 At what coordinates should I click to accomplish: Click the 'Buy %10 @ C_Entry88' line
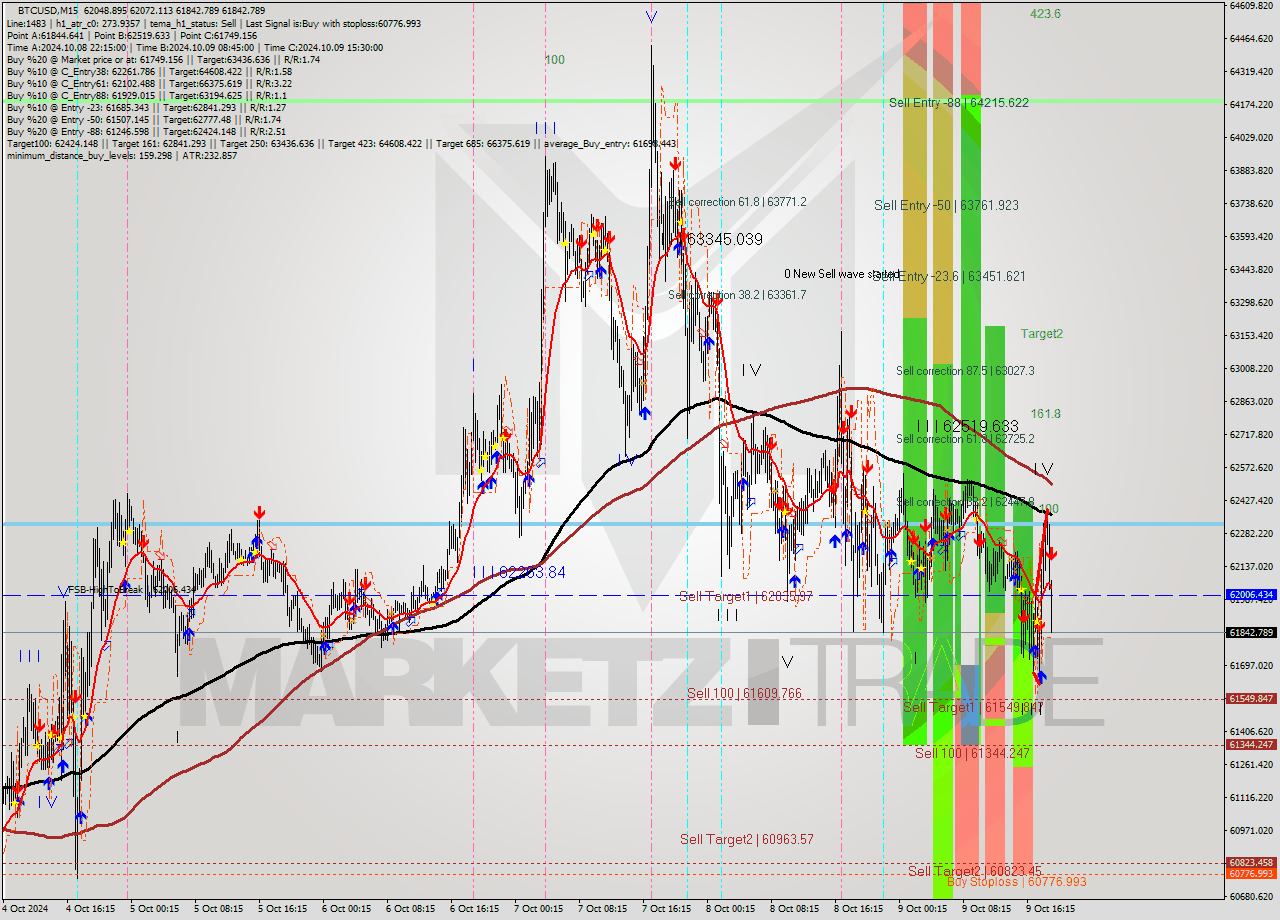[147, 95]
